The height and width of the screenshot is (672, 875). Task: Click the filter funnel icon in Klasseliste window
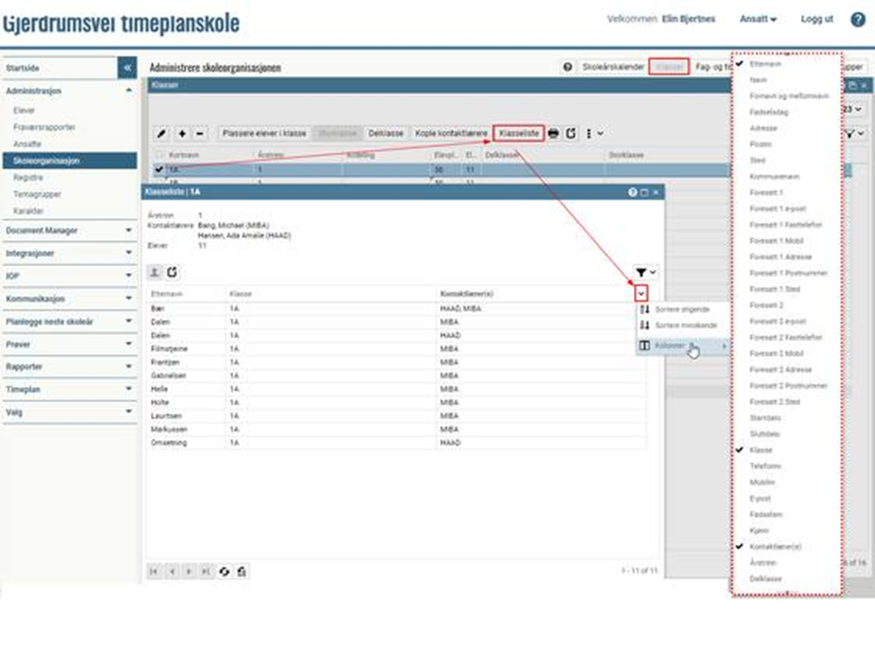pos(641,272)
